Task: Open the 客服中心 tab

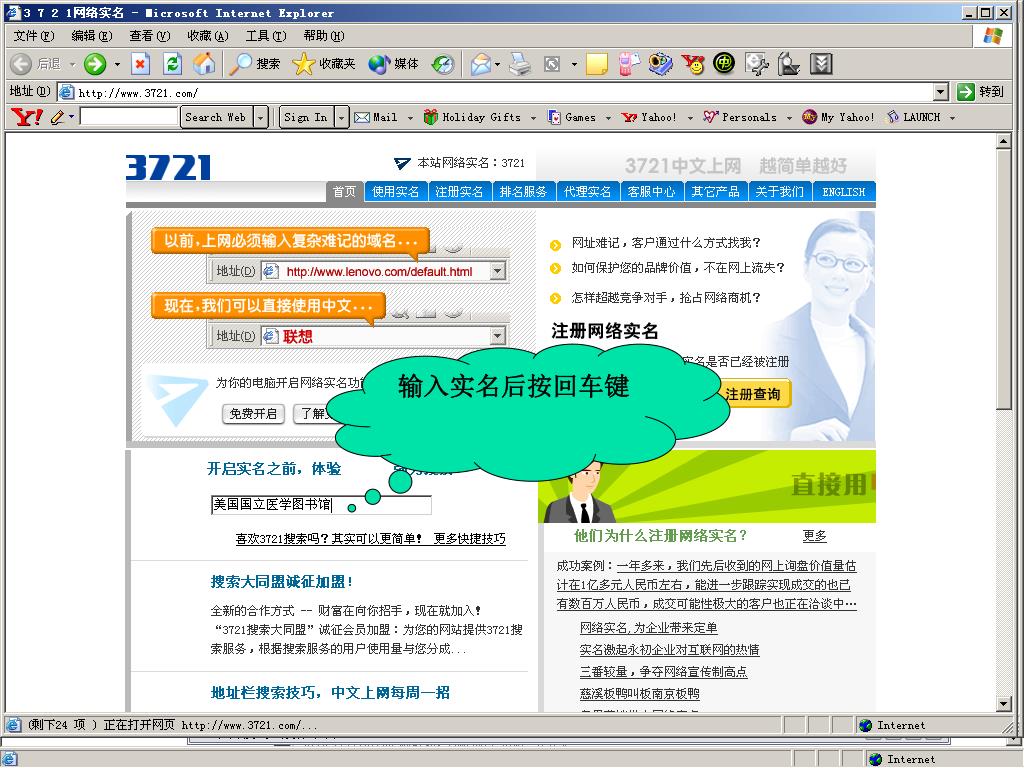Action: 651,191
